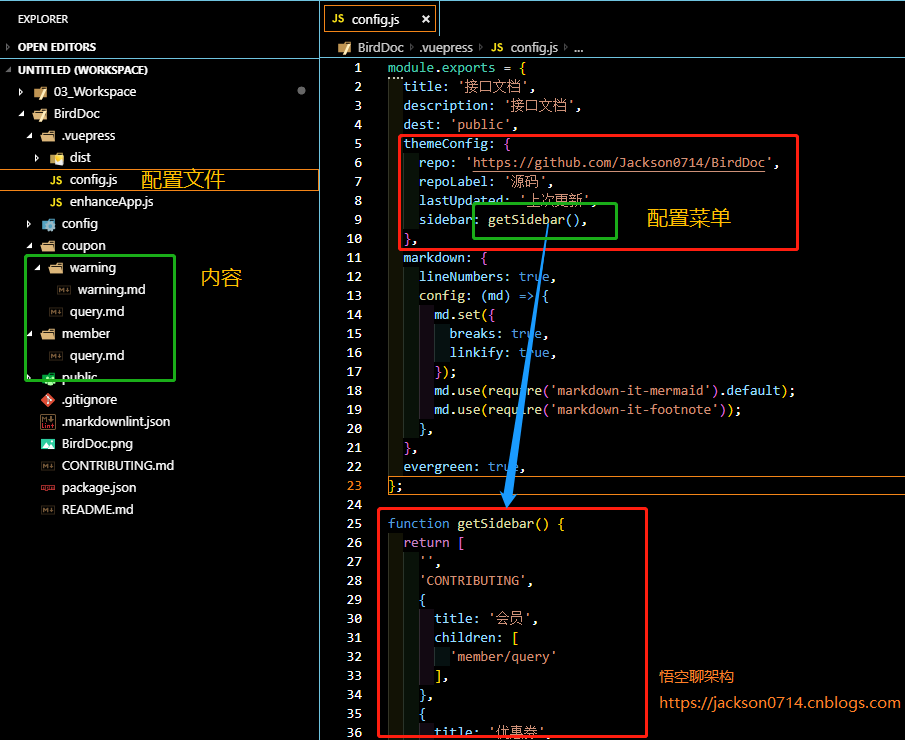Click the lint icon beside .markdownlint.json

click(48, 422)
